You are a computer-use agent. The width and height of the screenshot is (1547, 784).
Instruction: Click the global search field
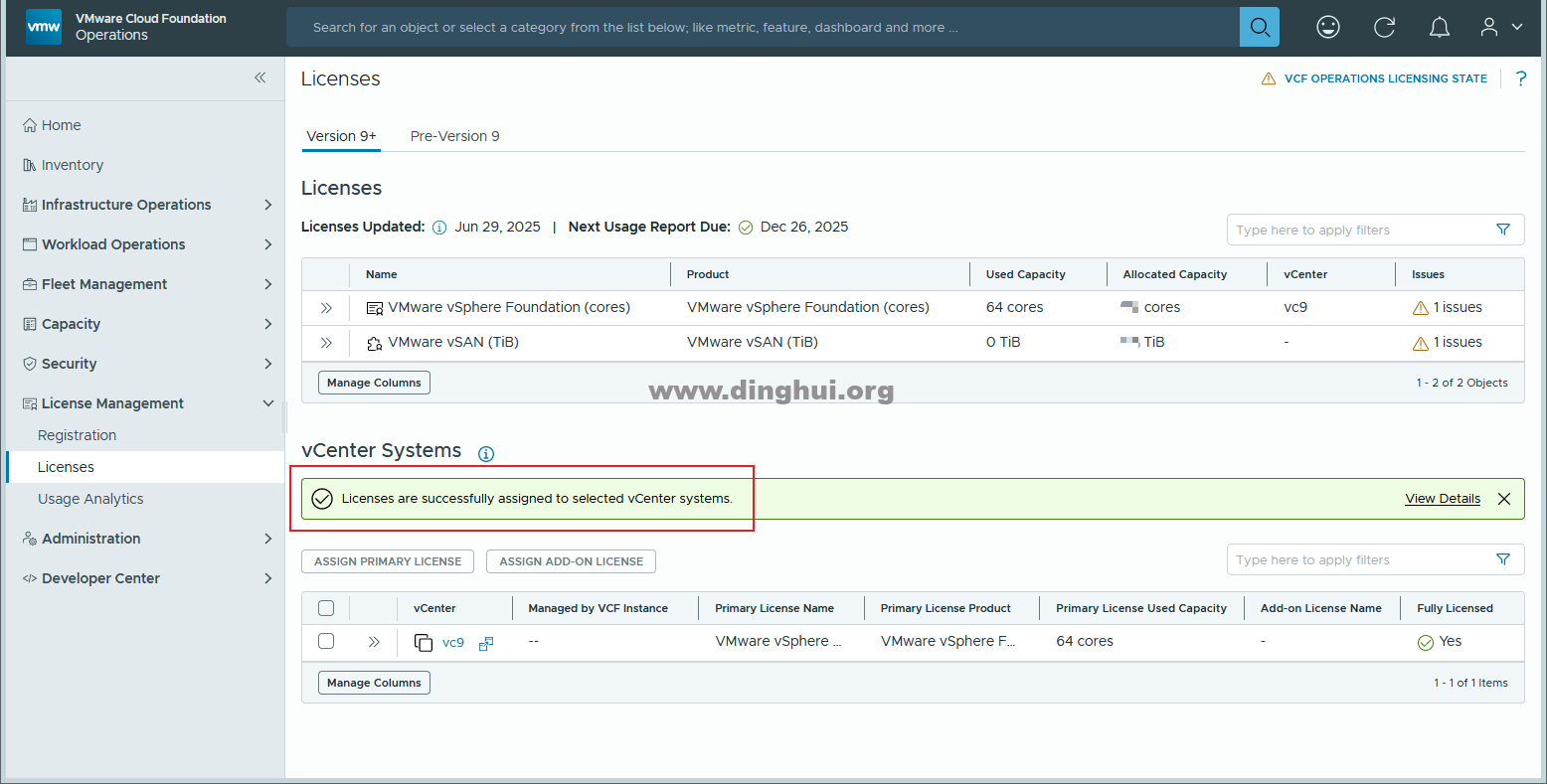coord(763,27)
